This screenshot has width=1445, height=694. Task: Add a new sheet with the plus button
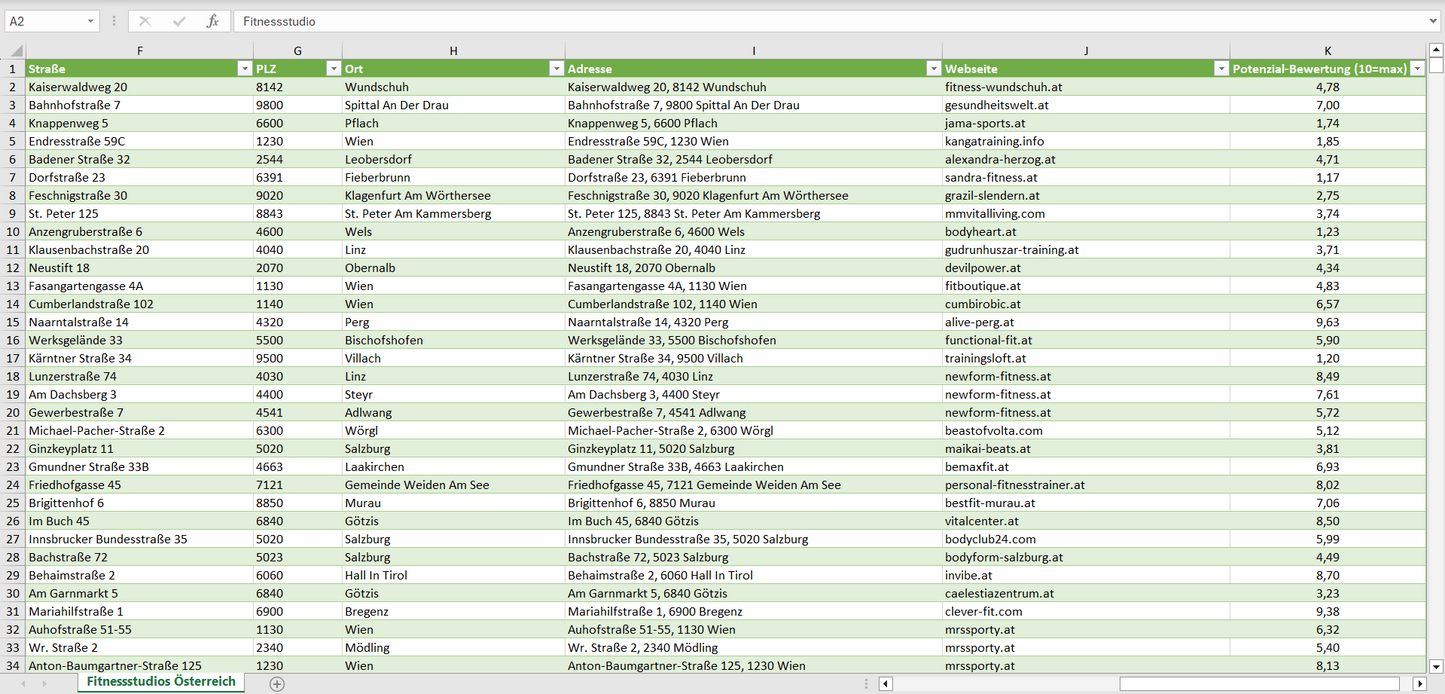tap(277, 684)
